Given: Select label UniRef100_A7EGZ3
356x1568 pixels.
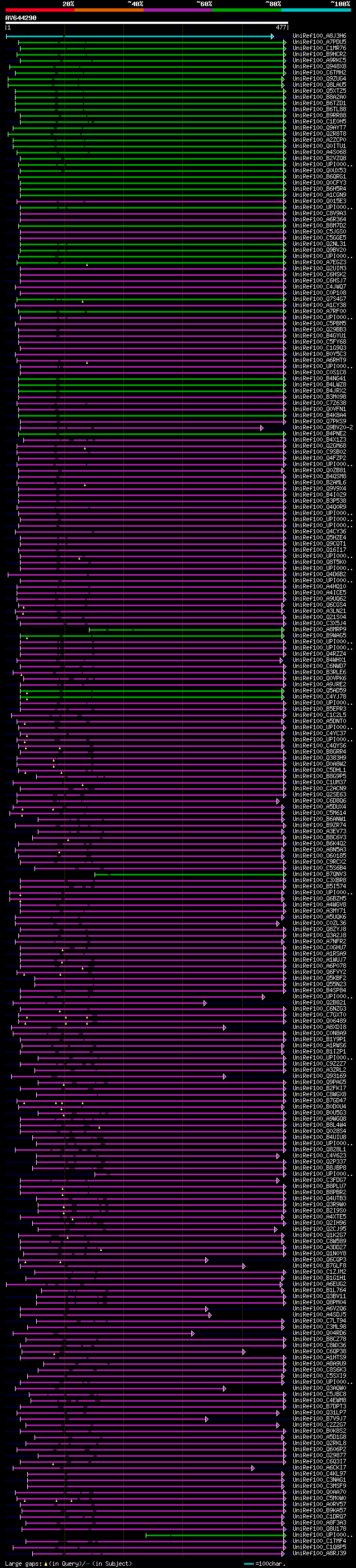Looking at the screenshot, I should tap(319, 263).
